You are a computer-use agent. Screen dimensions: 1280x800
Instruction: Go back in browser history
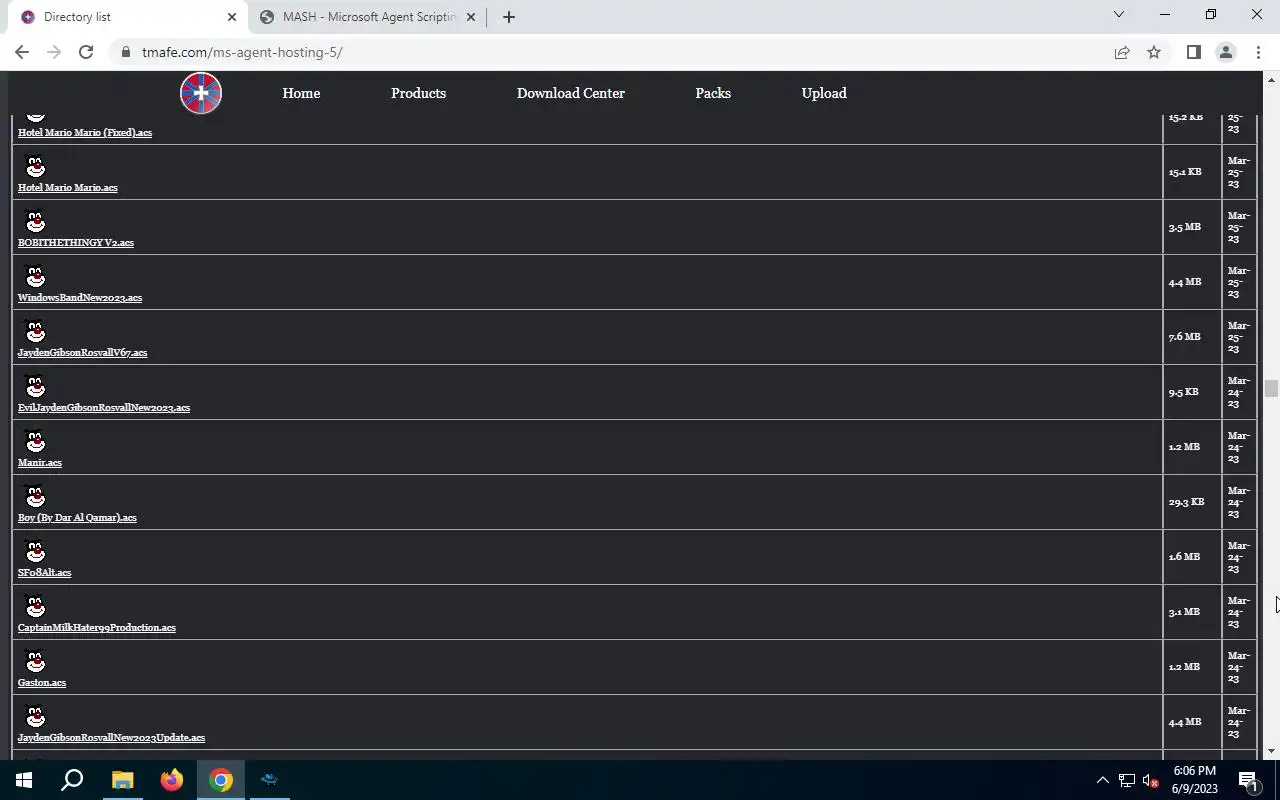click(22, 52)
